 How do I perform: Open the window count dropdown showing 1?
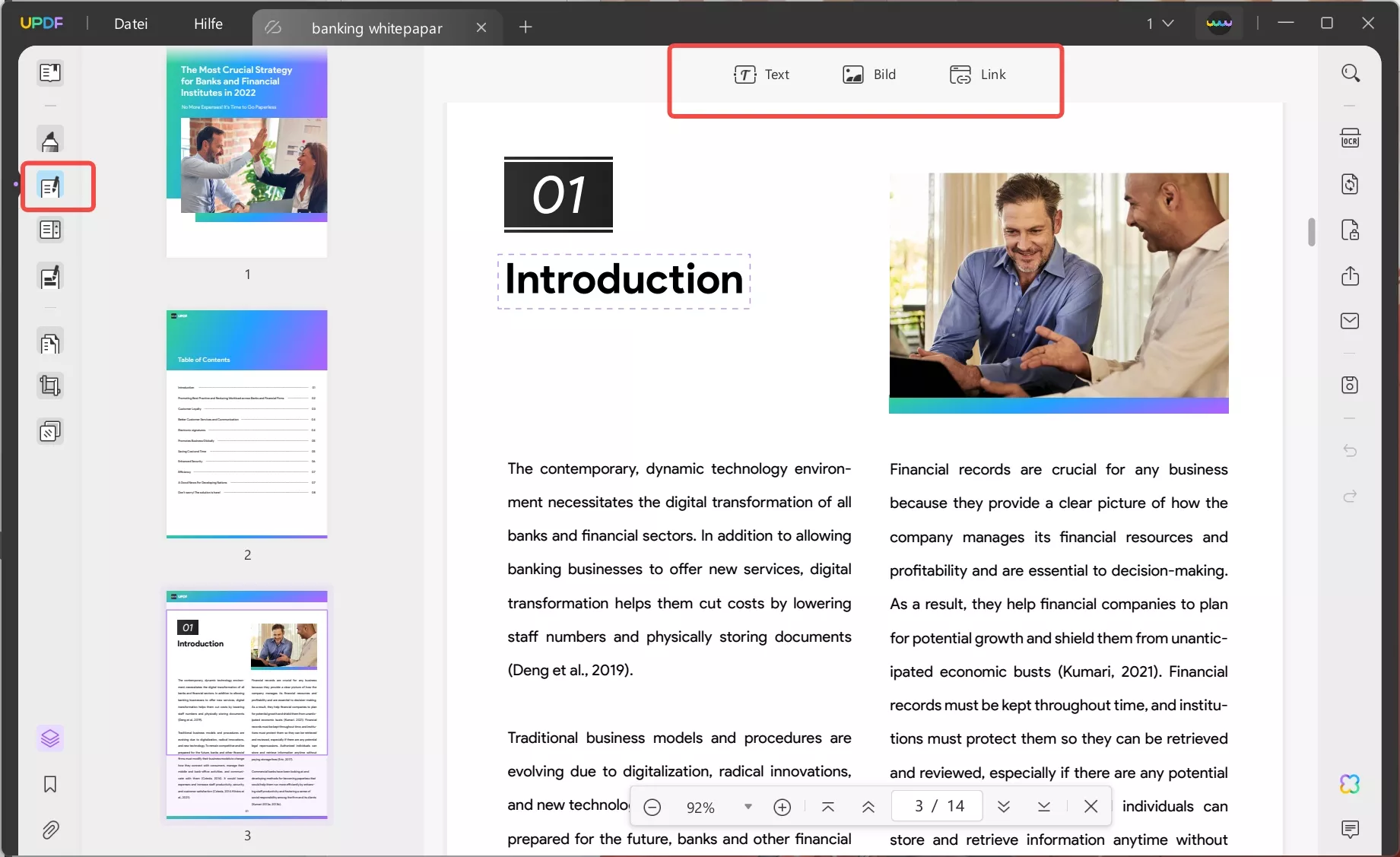click(1160, 24)
